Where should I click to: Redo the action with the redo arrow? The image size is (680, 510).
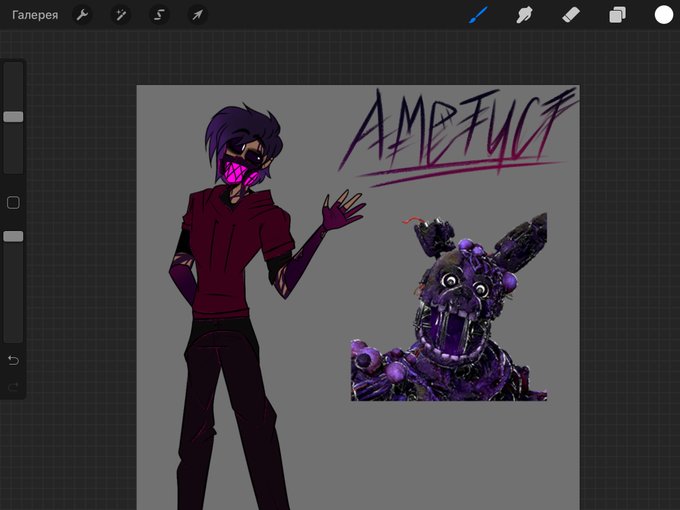13,386
